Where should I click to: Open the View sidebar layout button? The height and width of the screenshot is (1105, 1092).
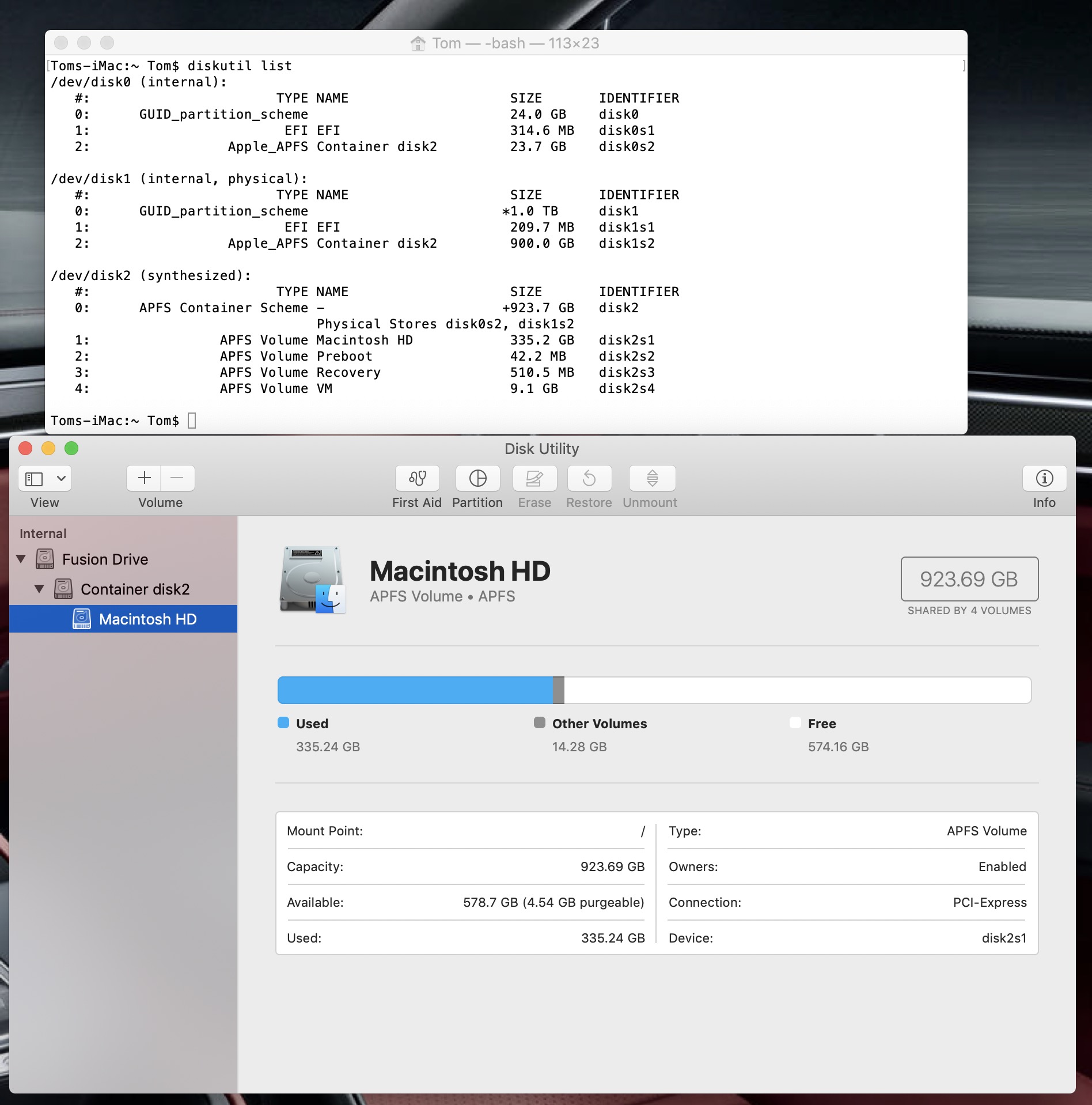[34, 478]
